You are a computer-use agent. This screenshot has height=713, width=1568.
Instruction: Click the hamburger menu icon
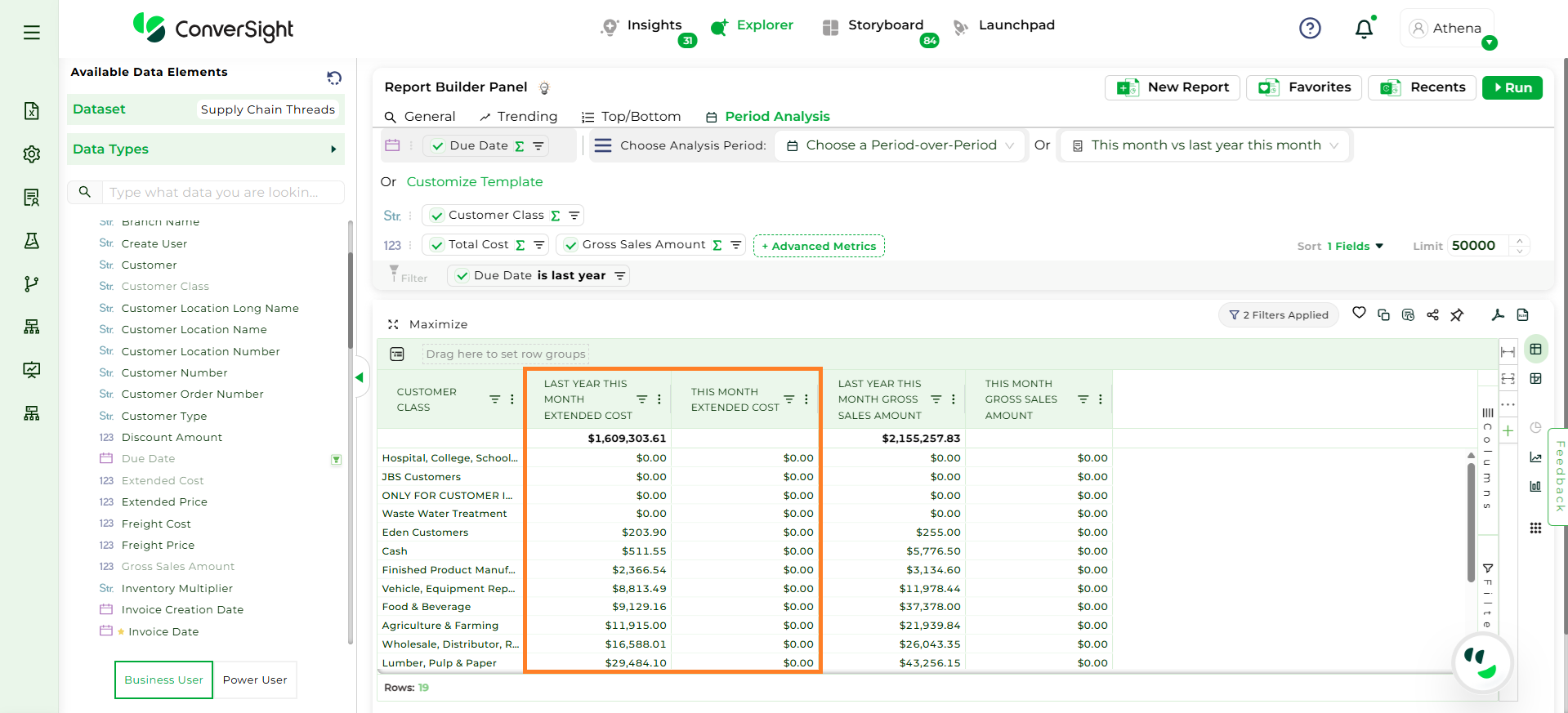(32, 33)
